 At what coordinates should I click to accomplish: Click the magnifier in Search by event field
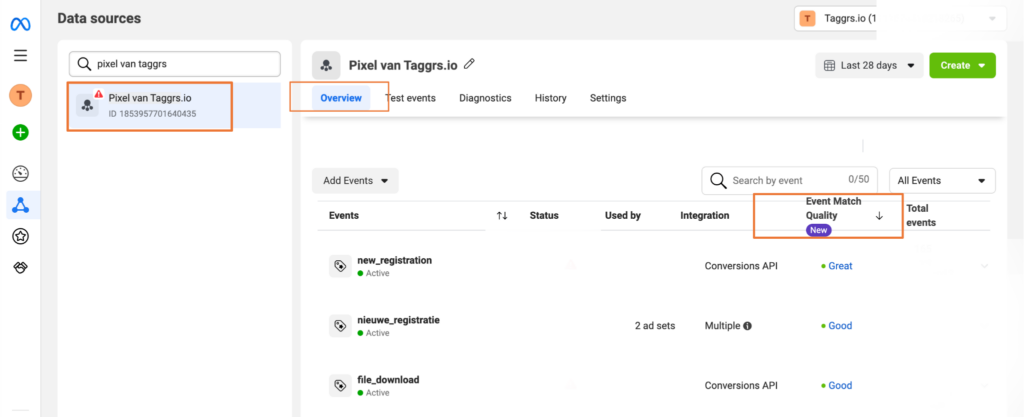pyautogui.click(x=718, y=181)
